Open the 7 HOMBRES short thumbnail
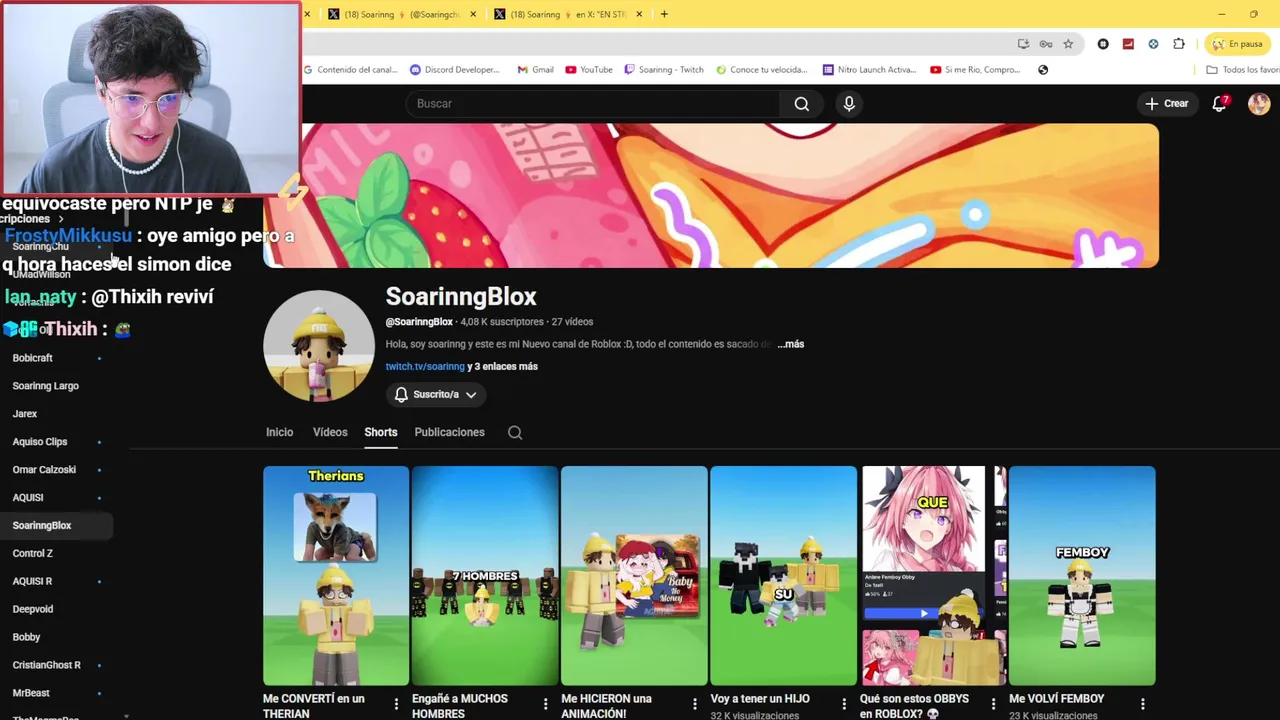1280x720 pixels. (485, 576)
